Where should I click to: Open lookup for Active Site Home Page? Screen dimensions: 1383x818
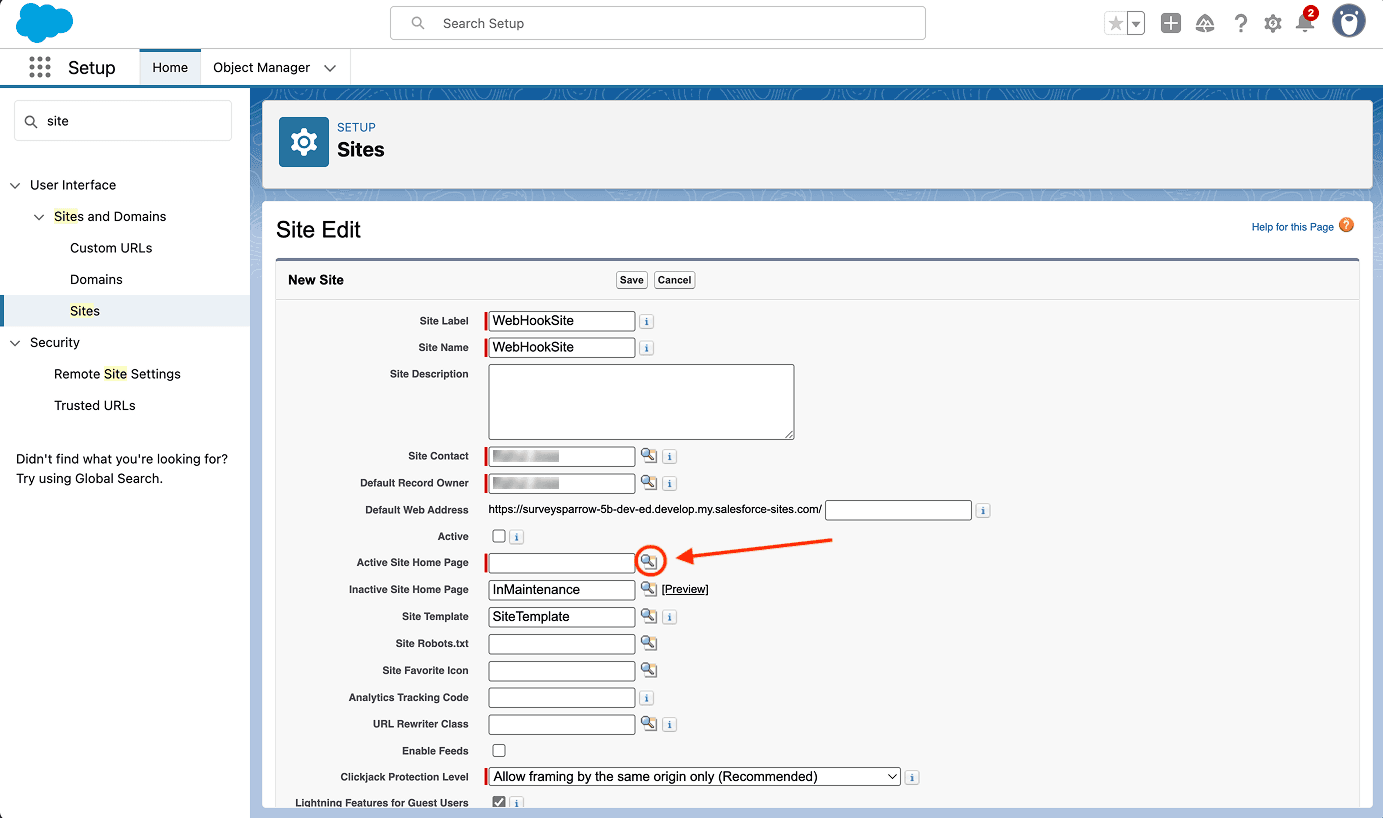[649, 561]
